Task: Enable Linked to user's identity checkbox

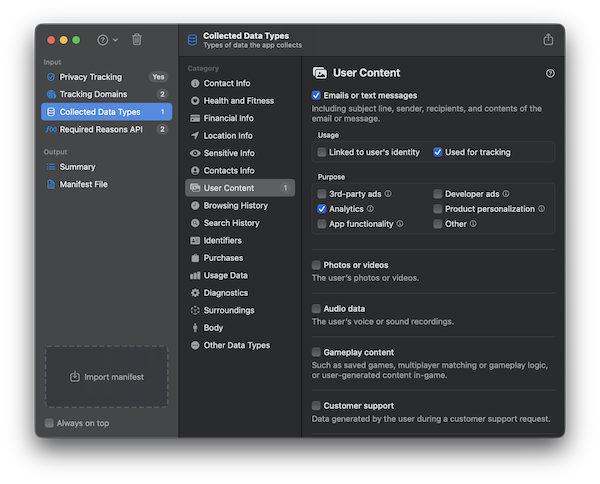Action: pyautogui.click(x=322, y=153)
